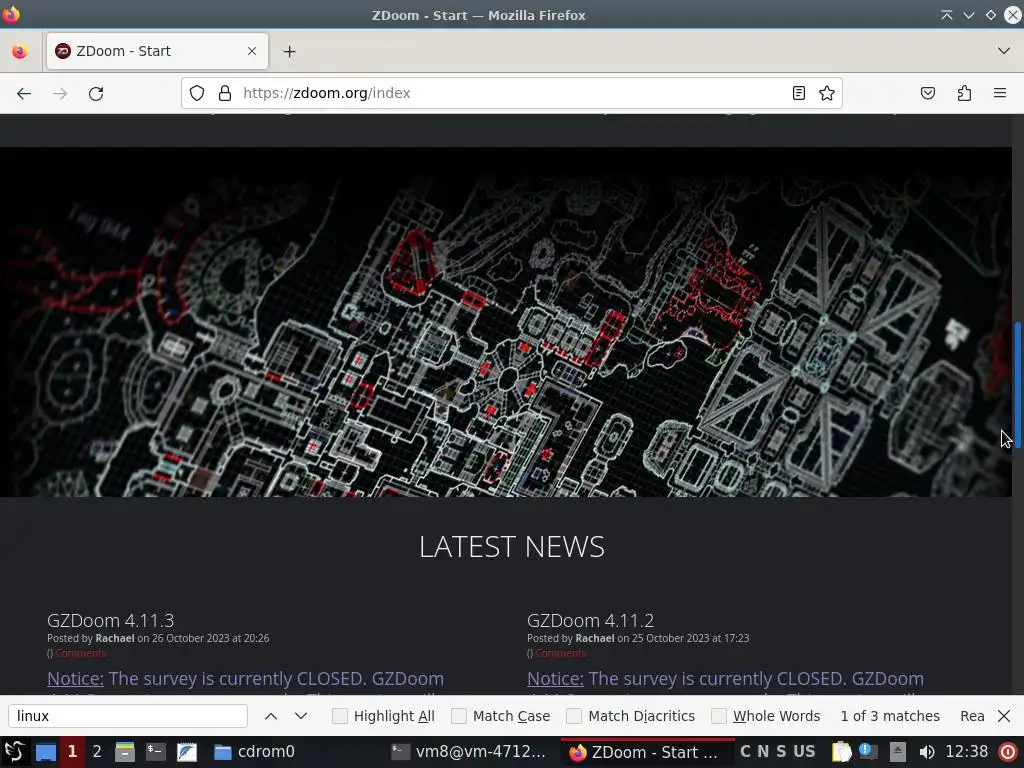Click the 1 of 3 matches text

tap(890, 716)
